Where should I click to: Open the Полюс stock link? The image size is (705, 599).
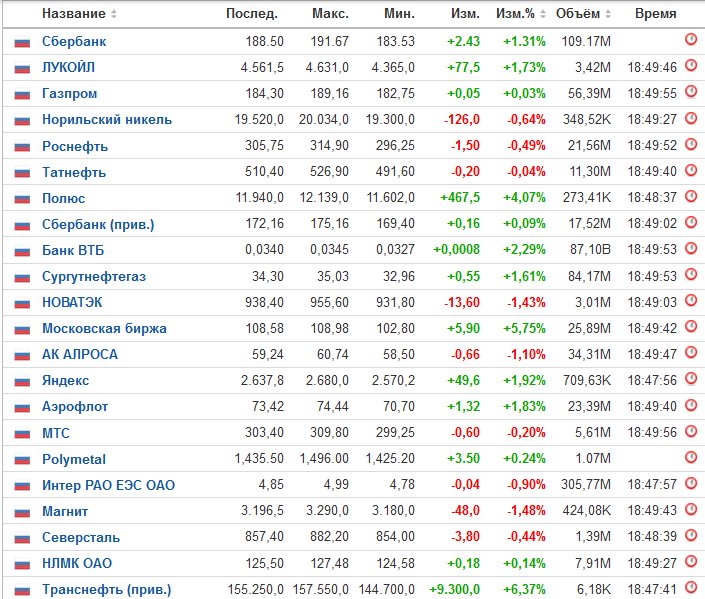coord(63,198)
